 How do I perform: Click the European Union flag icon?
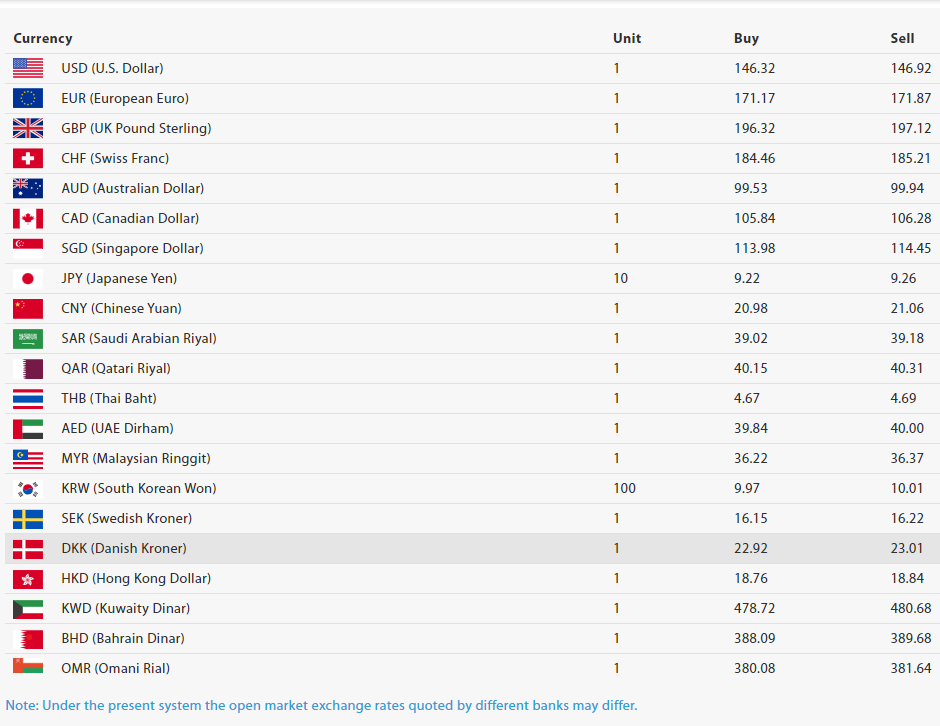coord(28,98)
